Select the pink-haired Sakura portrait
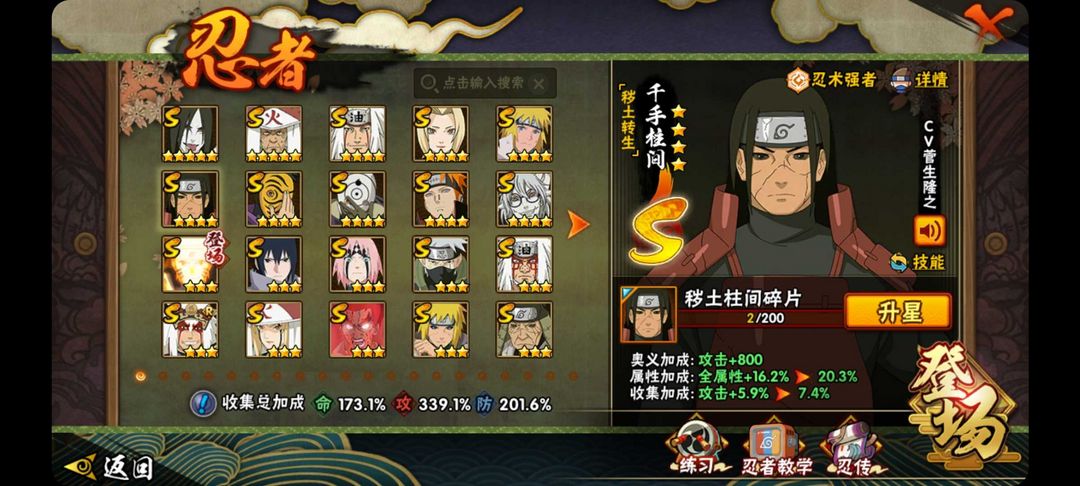This screenshot has width=1080, height=486. 357,264
